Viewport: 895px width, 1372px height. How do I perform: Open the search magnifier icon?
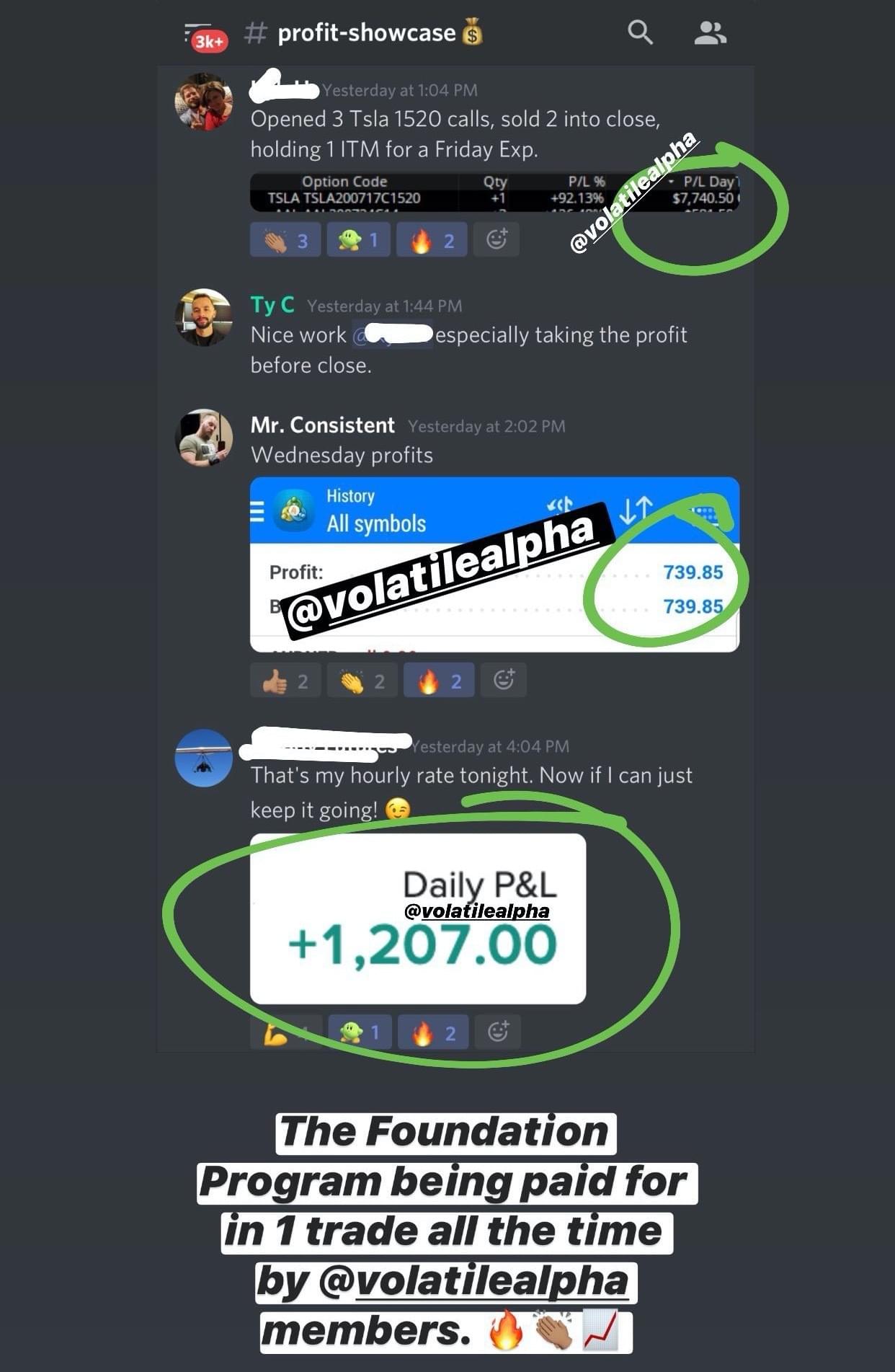coord(639,32)
